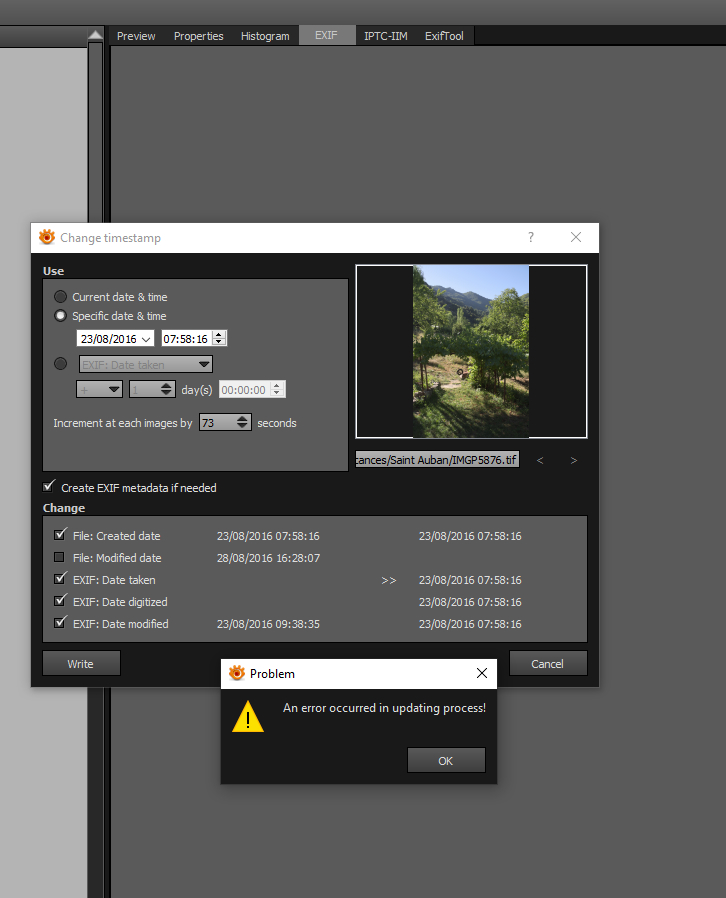Close the Change timestamp dialog

pos(576,237)
